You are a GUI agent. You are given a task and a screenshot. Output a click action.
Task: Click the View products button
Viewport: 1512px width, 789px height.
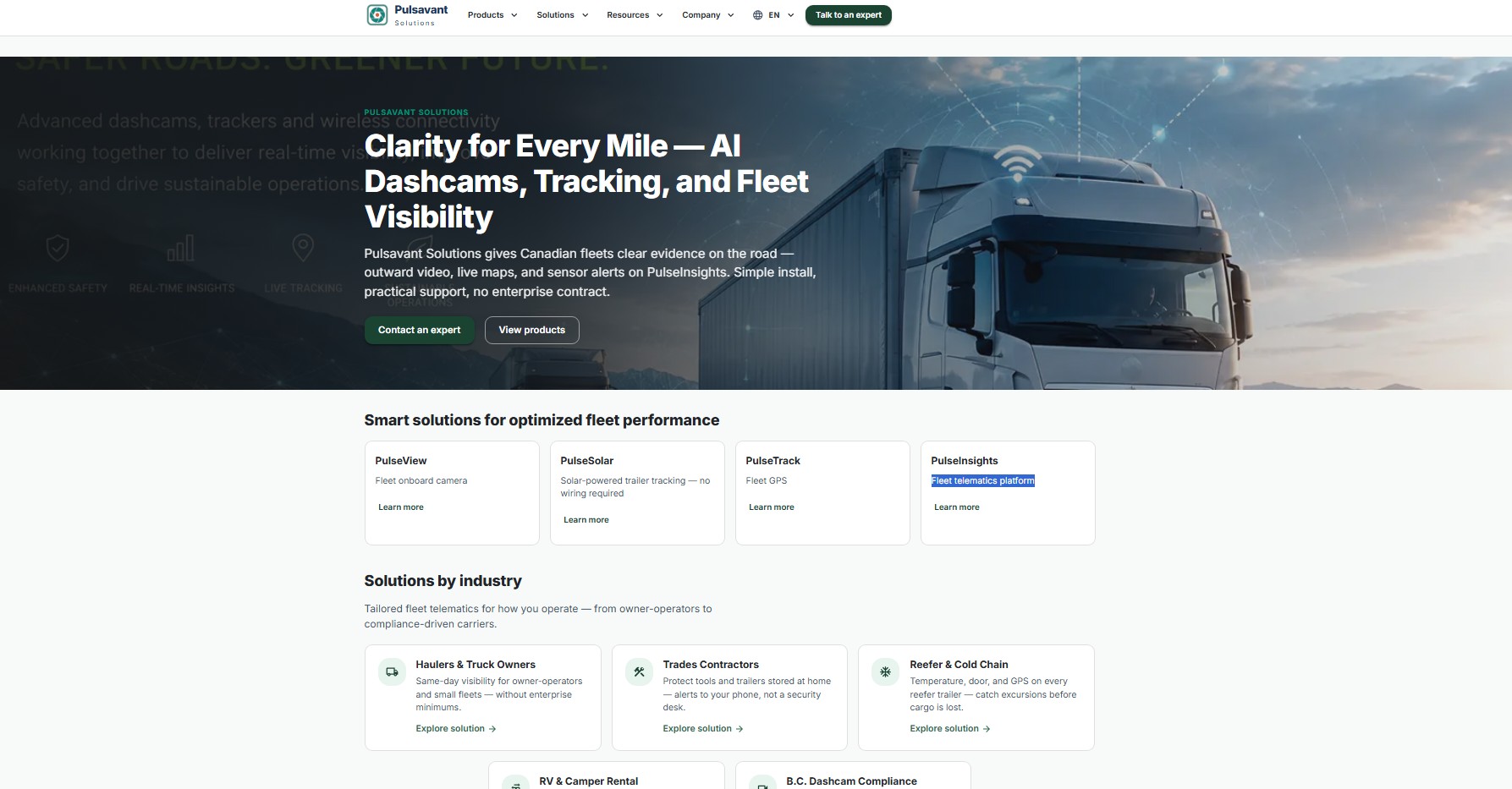point(531,330)
